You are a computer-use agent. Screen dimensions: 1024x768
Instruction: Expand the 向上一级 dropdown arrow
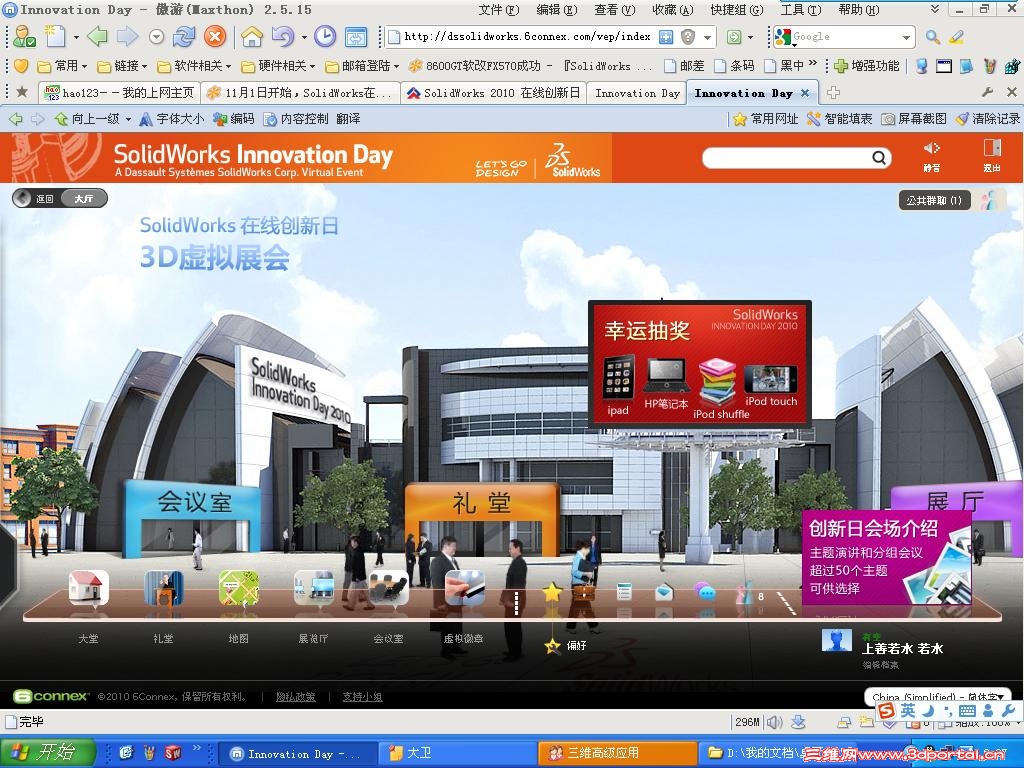(x=128, y=119)
